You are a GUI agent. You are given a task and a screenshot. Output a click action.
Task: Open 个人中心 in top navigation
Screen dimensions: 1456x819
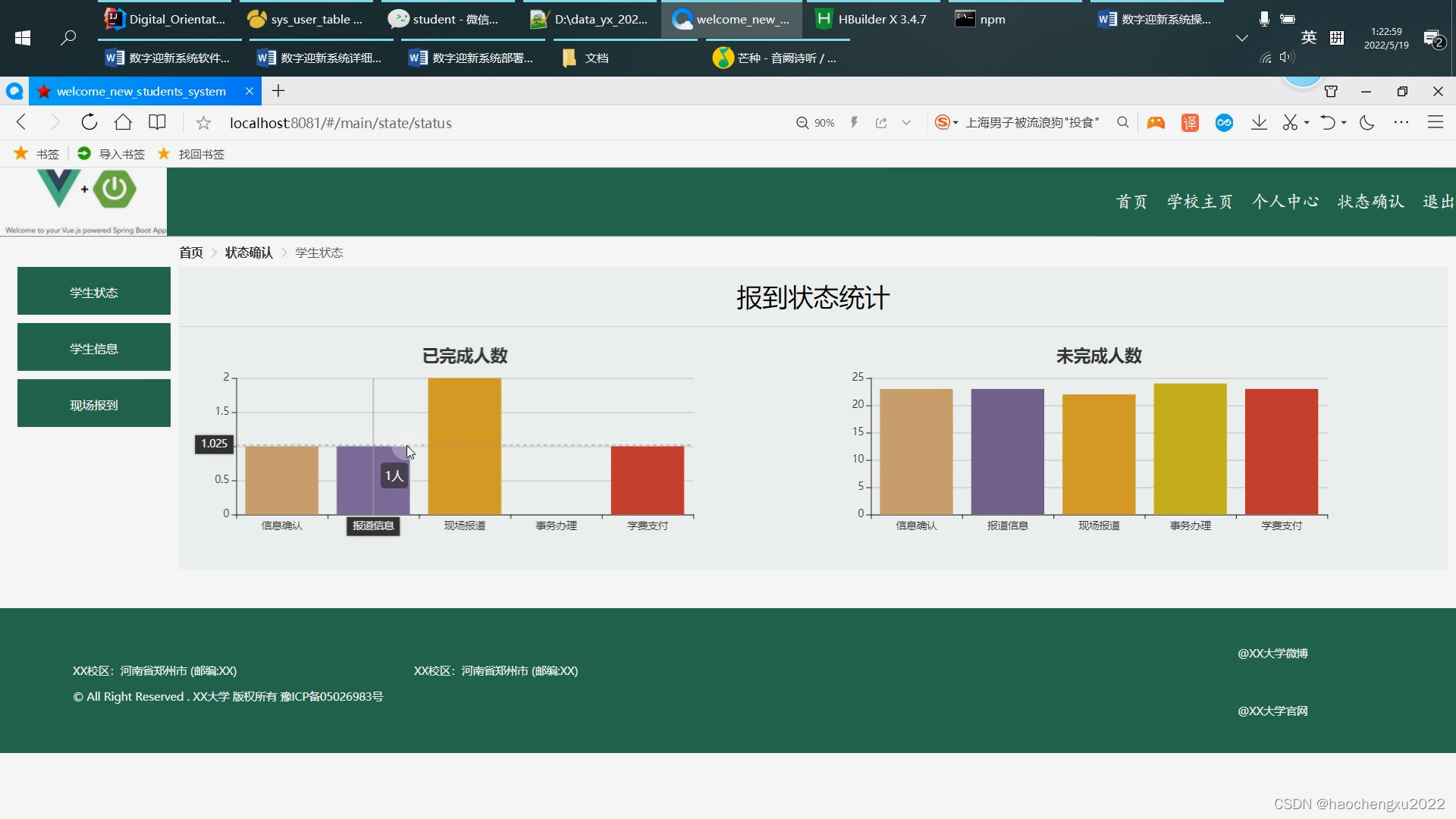(1285, 202)
